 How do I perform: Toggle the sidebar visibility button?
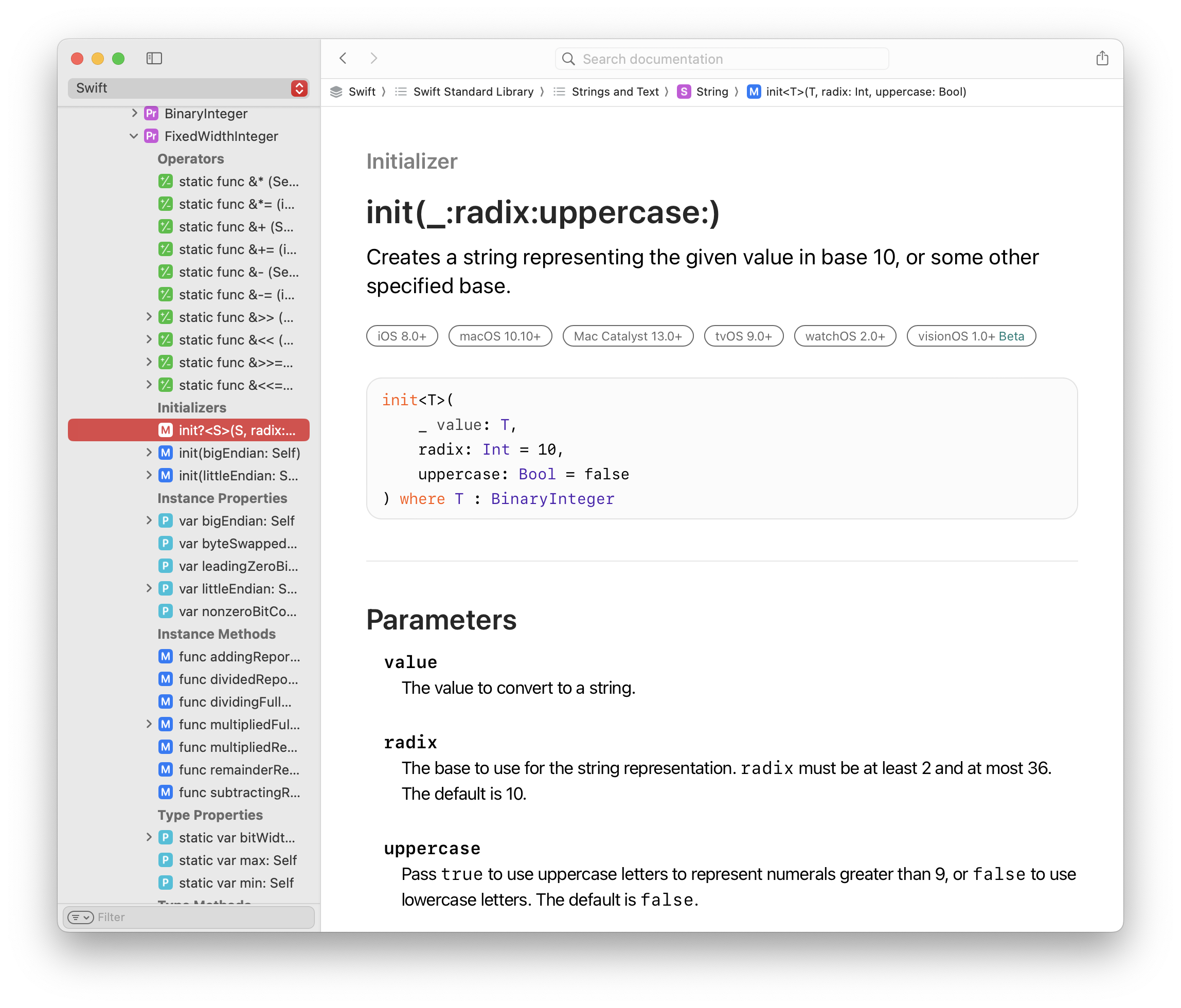tap(154, 59)
